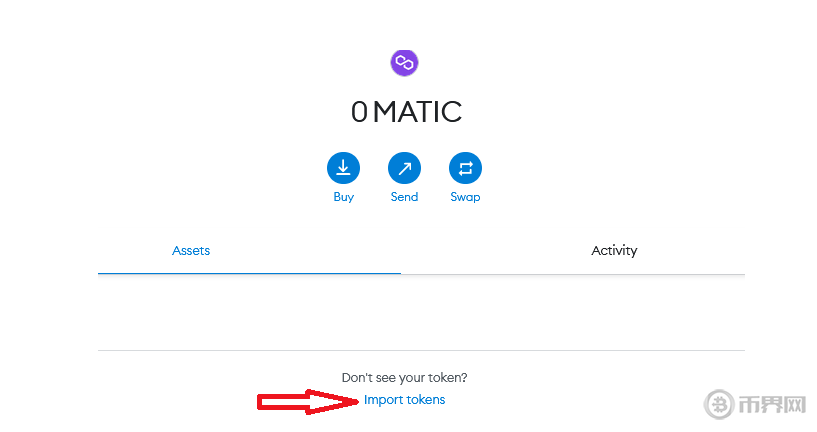Click the Import tokens link
The height and width of the screenshot is (432, 817).
[x=404, y=400]
